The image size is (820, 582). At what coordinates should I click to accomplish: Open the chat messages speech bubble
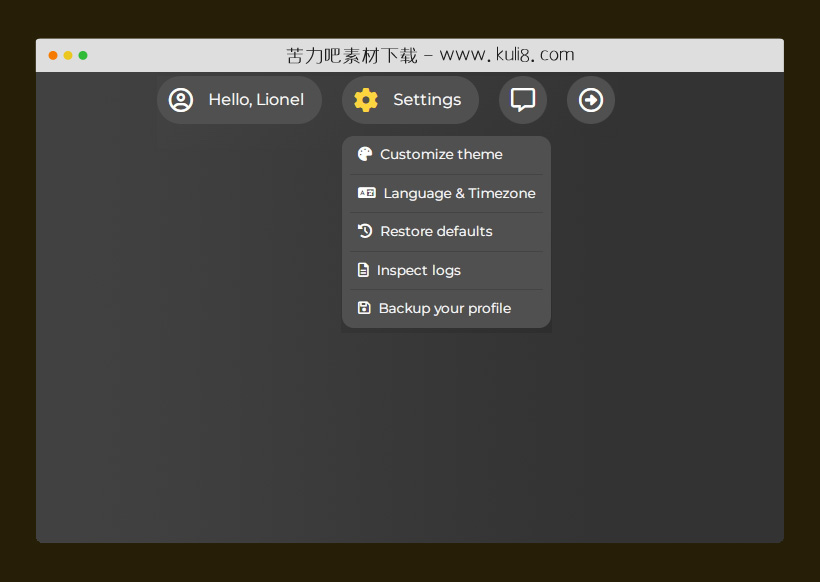tap(523, 100)
